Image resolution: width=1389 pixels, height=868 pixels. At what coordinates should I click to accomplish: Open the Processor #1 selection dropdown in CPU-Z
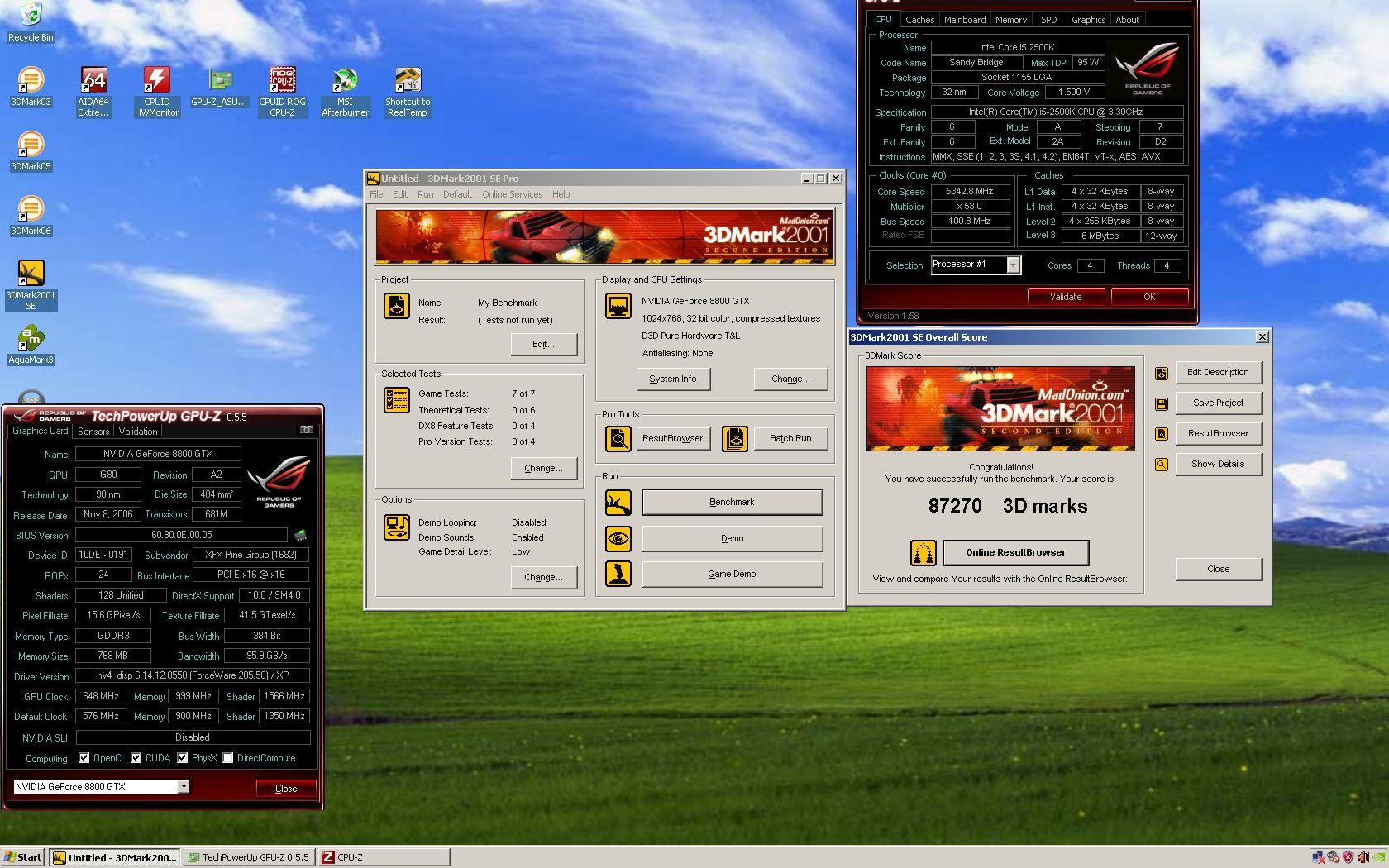click(x=1013, y=265)
